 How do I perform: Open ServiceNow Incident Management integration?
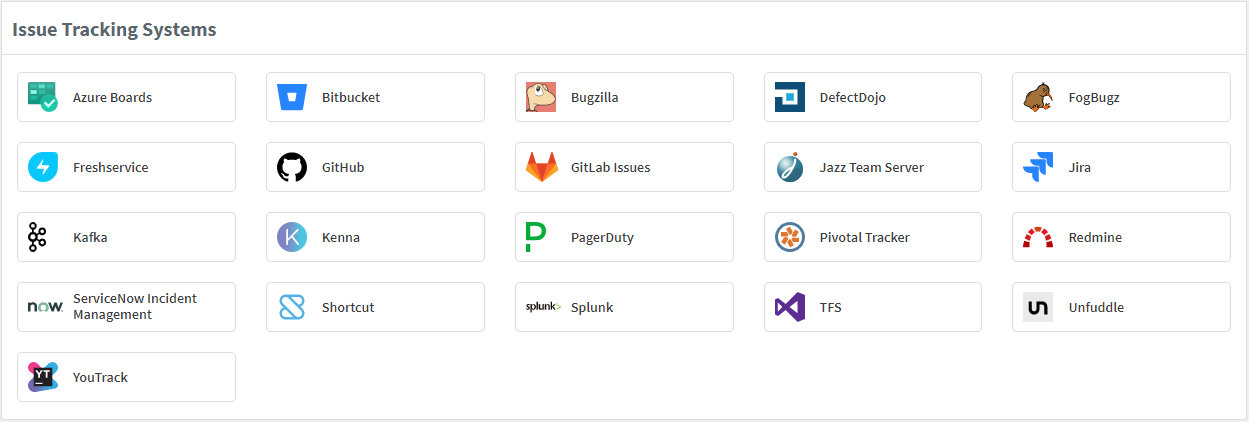click(126, 307)
